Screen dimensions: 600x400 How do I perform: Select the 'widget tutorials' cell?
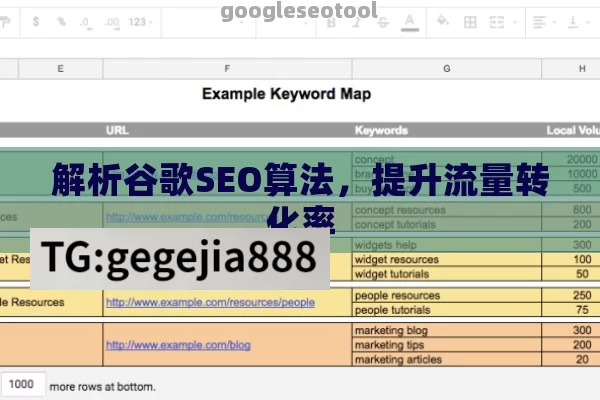(x=447, y=274)
